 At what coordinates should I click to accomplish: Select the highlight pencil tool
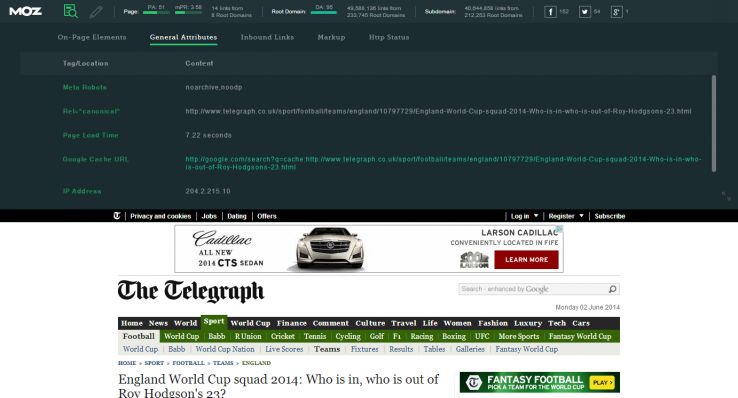[96, 11]
